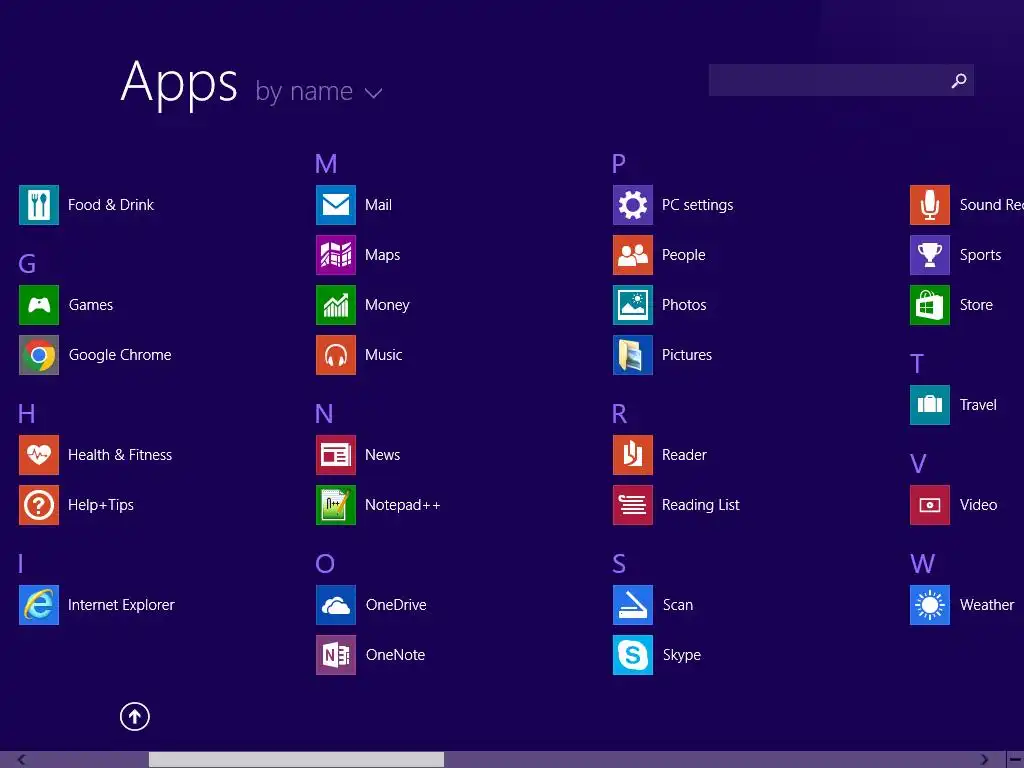Click the letter P group header

click(x=618, y=164)
